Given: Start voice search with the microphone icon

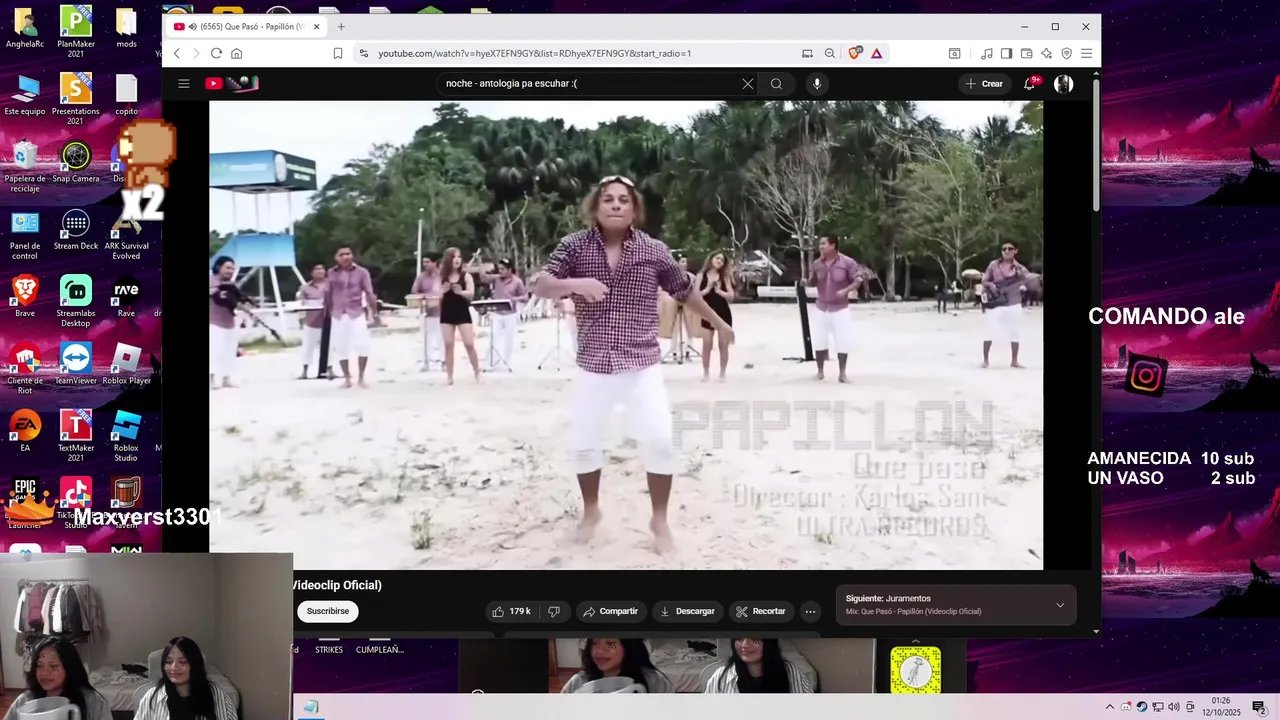Looking at the screenshot, I should pyautogui.click(x=817, y=84).
